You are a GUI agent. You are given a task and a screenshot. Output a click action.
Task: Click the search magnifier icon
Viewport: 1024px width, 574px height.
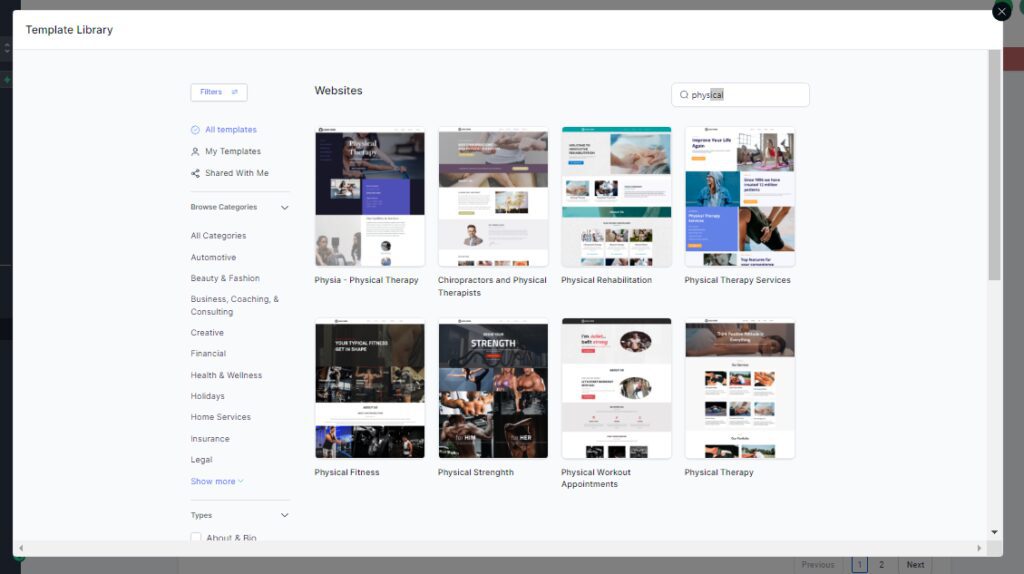click(x=684, y=95)
